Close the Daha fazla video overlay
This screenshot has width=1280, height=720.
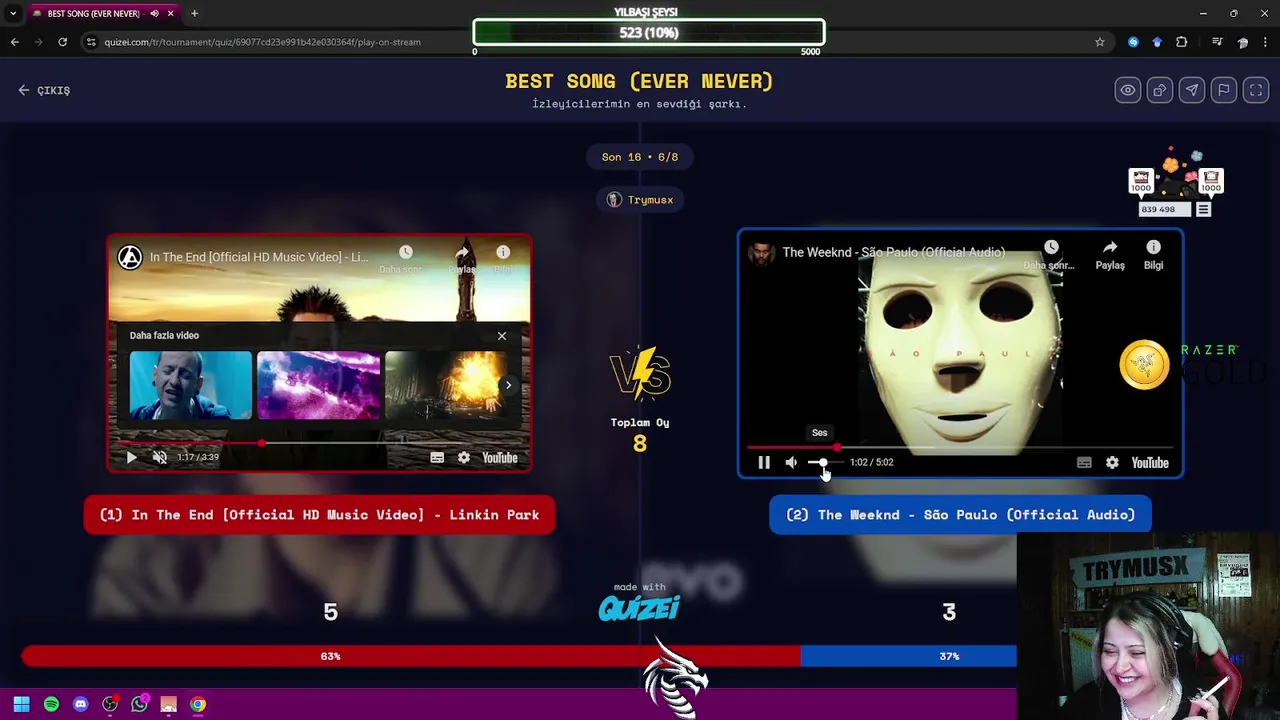tap(502, 336)
